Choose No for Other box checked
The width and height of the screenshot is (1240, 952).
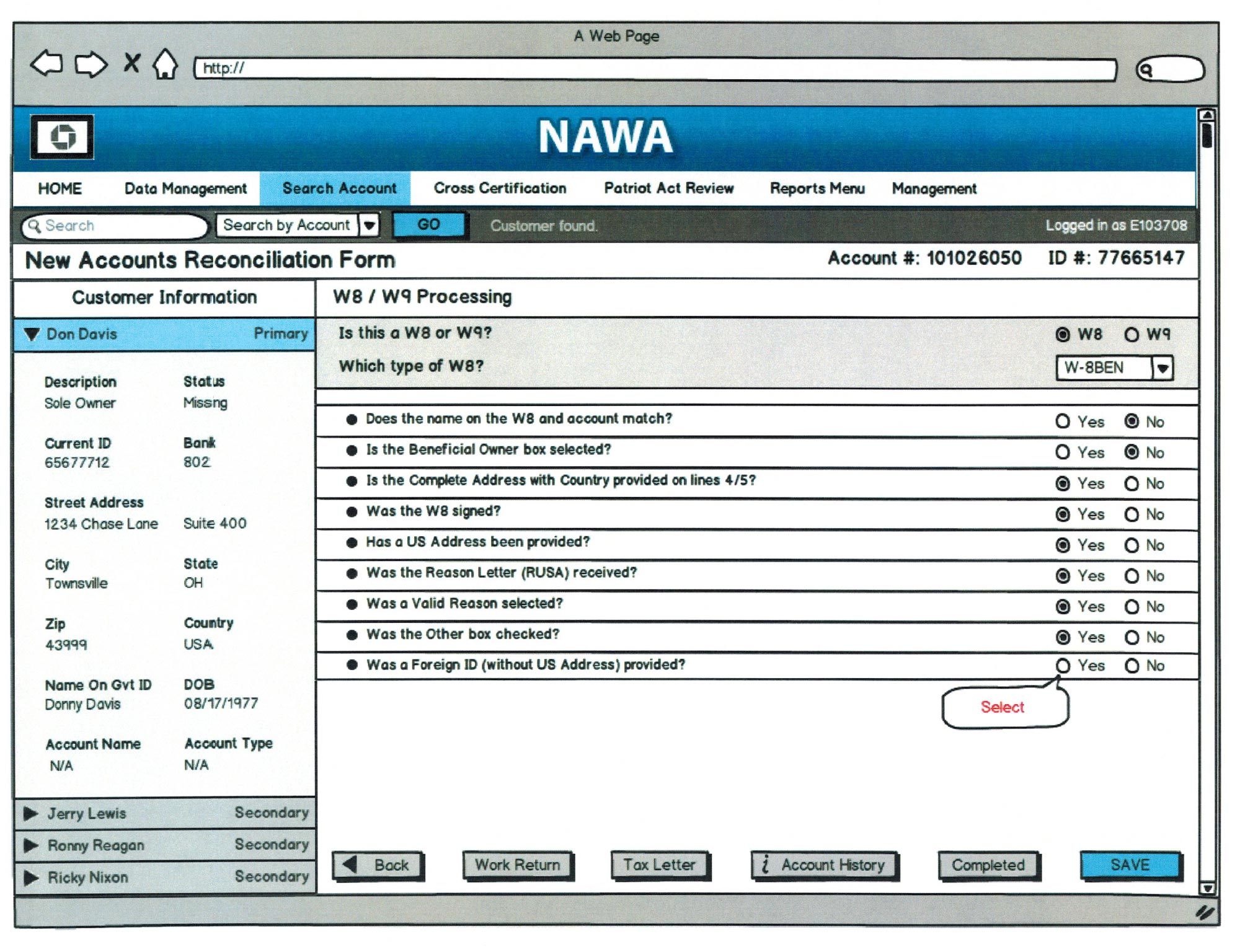[x=1131, y=637]
